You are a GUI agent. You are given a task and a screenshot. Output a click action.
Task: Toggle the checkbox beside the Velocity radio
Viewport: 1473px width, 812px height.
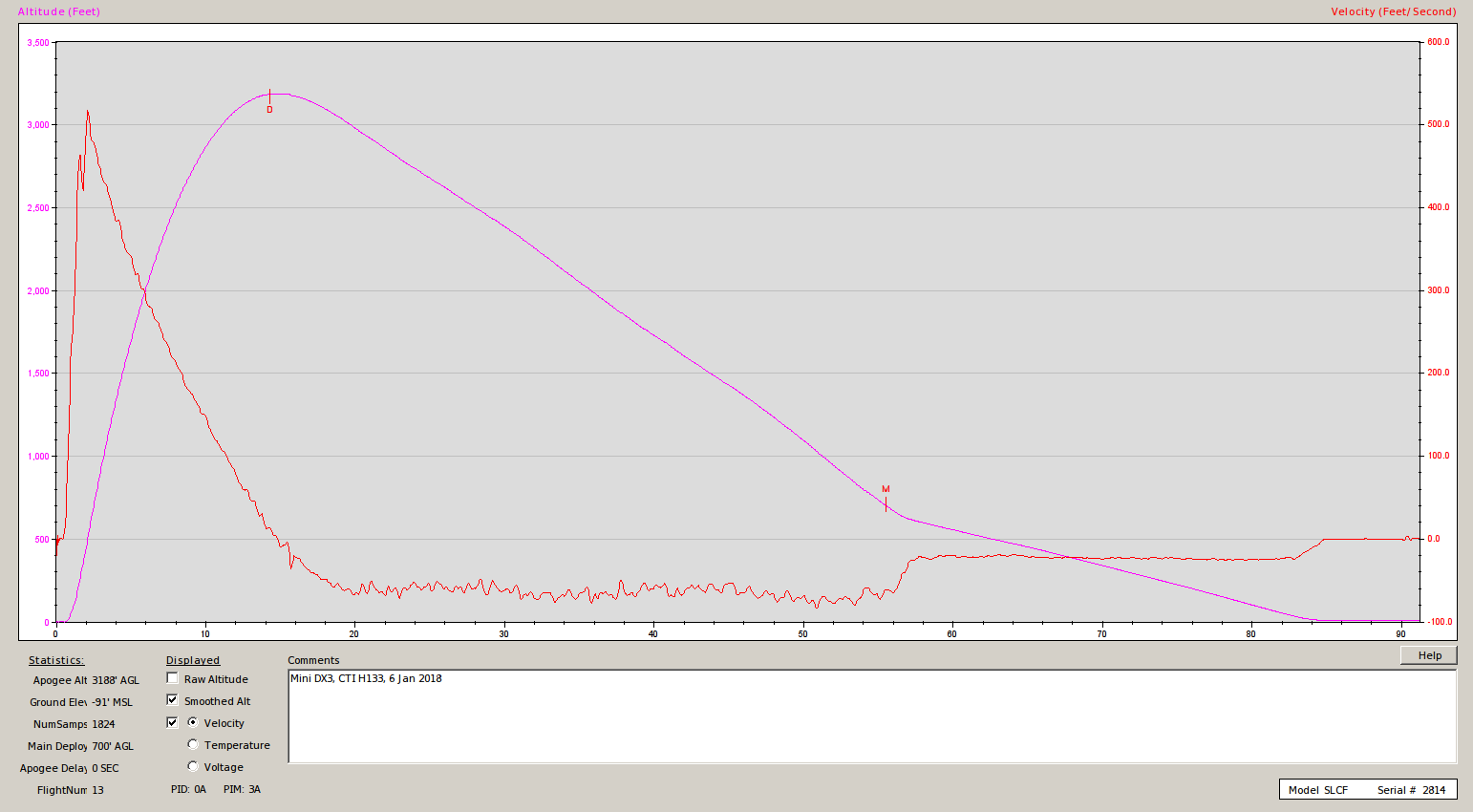point(172,722)
